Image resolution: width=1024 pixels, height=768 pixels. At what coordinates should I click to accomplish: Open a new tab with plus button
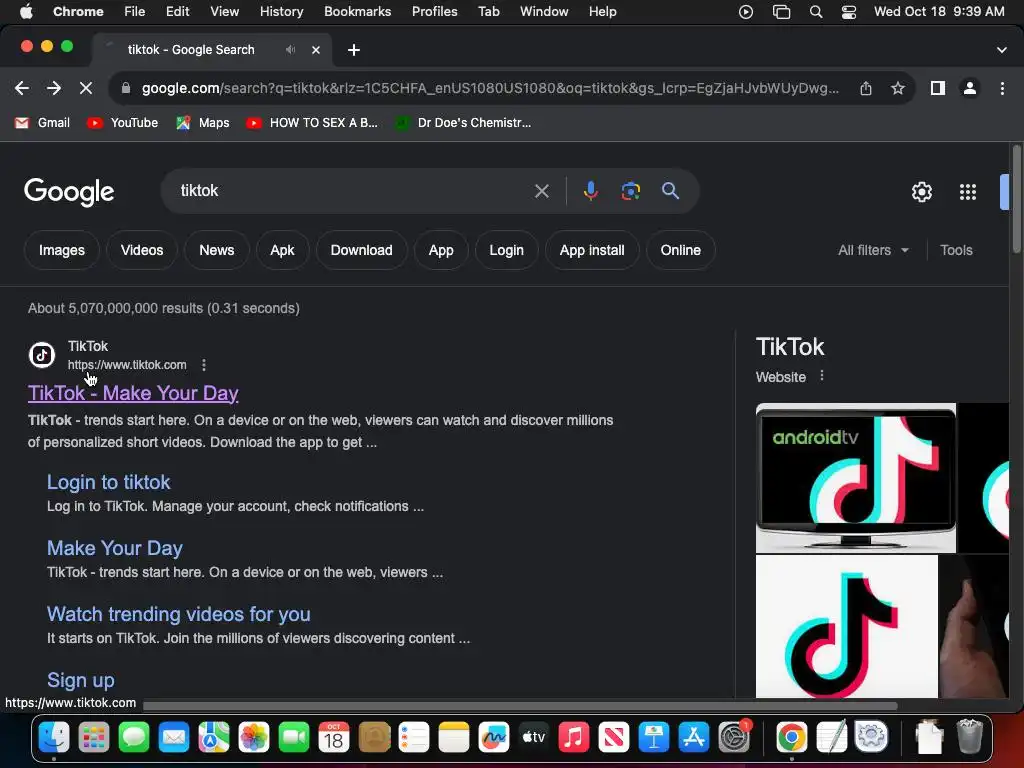click(x=353, y=50)
